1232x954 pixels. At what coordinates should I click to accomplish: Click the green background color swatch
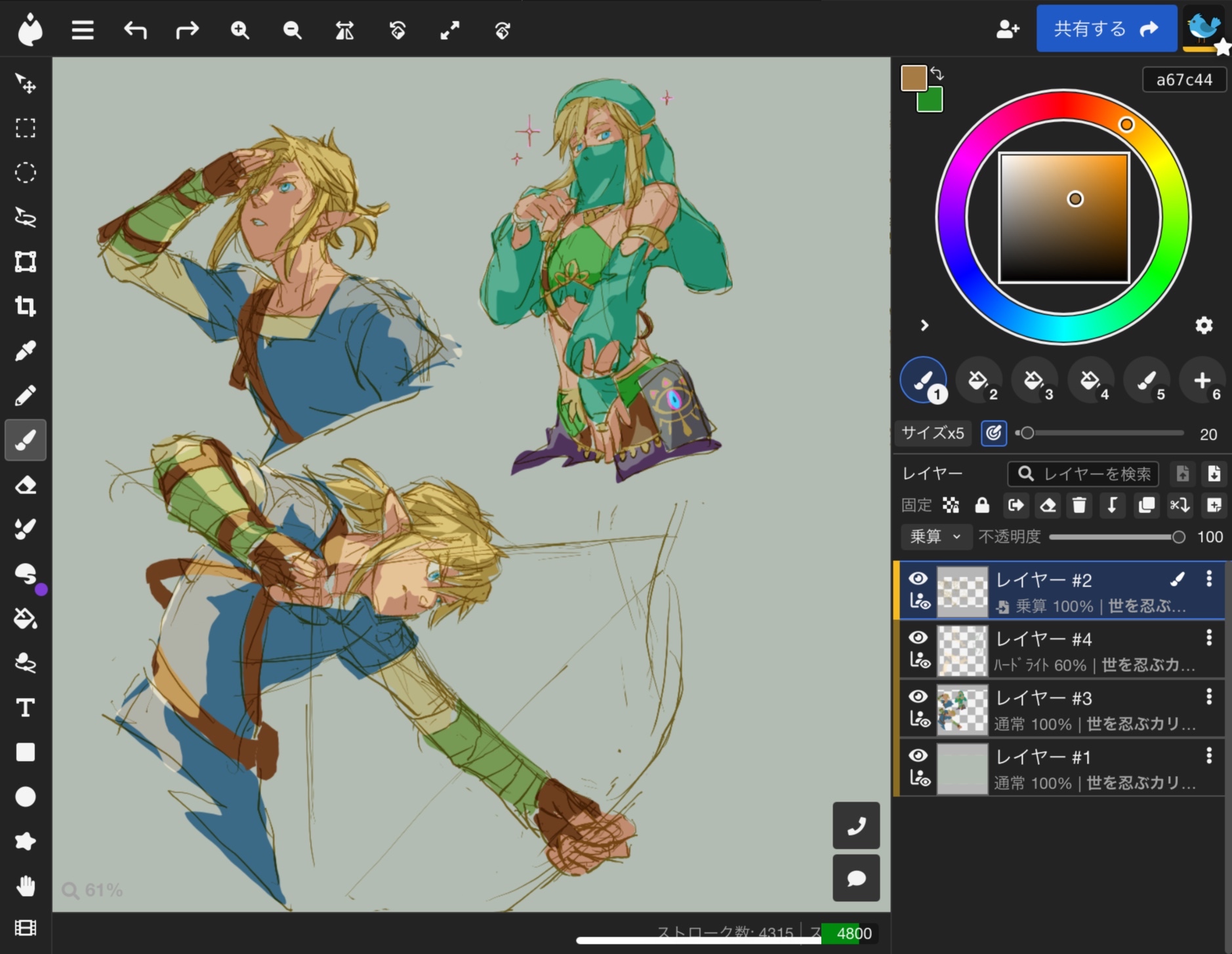[930, 100]
